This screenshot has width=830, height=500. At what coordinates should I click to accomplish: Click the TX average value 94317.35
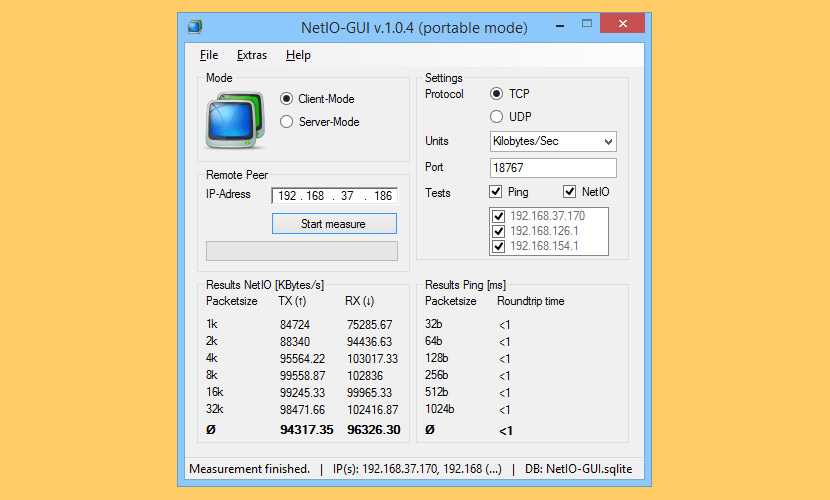306,430
